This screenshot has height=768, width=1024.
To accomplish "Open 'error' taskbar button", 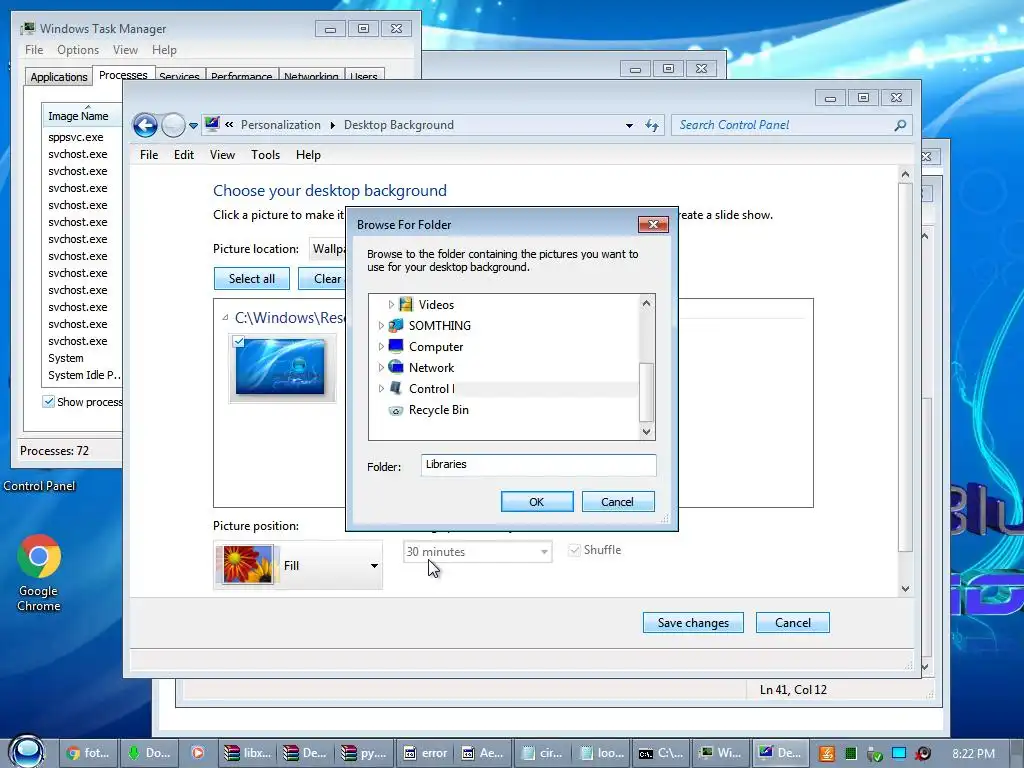I will (425, 752).
